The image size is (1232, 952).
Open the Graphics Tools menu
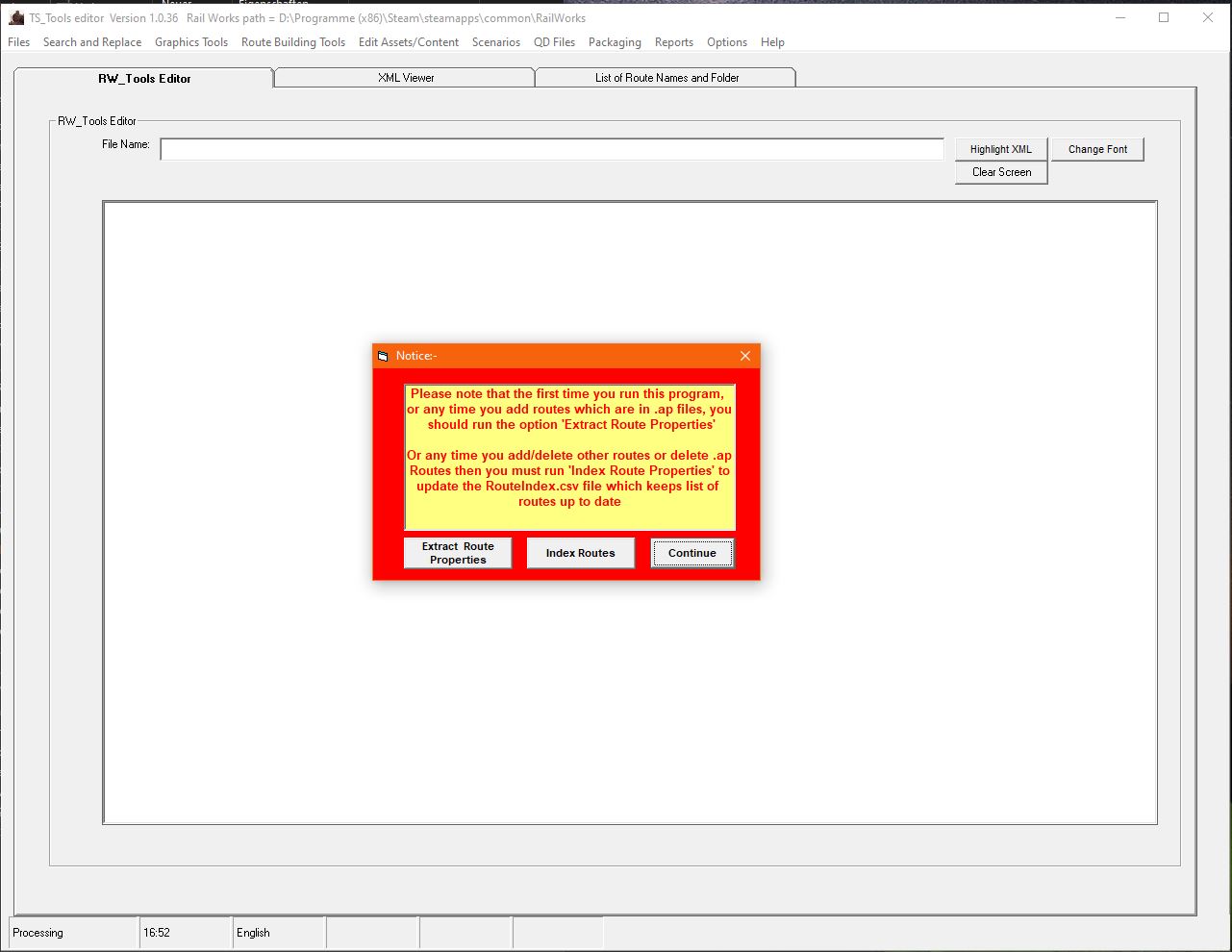click(x=191, y=42)
